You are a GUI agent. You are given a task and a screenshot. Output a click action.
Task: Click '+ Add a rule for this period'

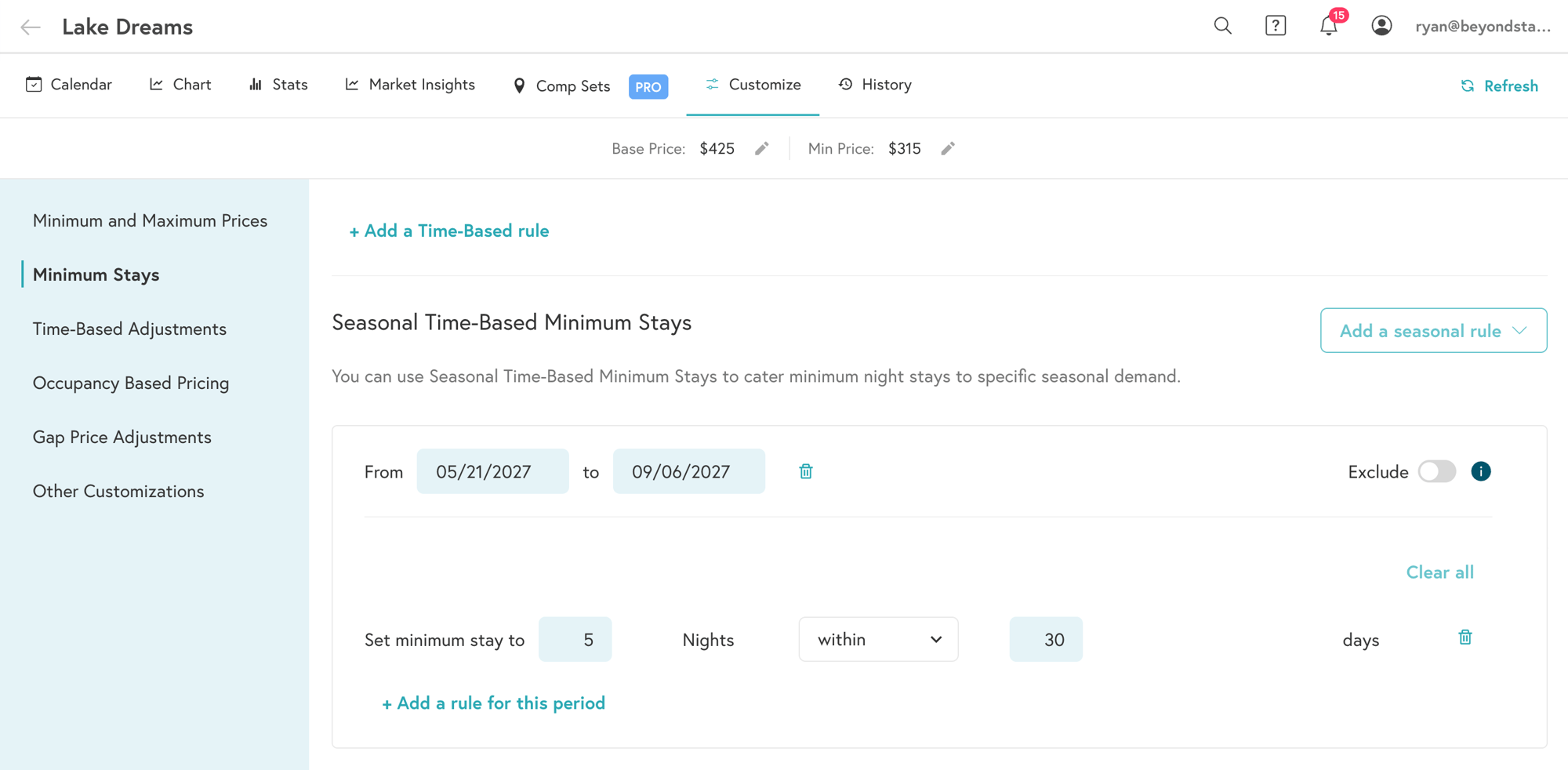click(493, 703)
